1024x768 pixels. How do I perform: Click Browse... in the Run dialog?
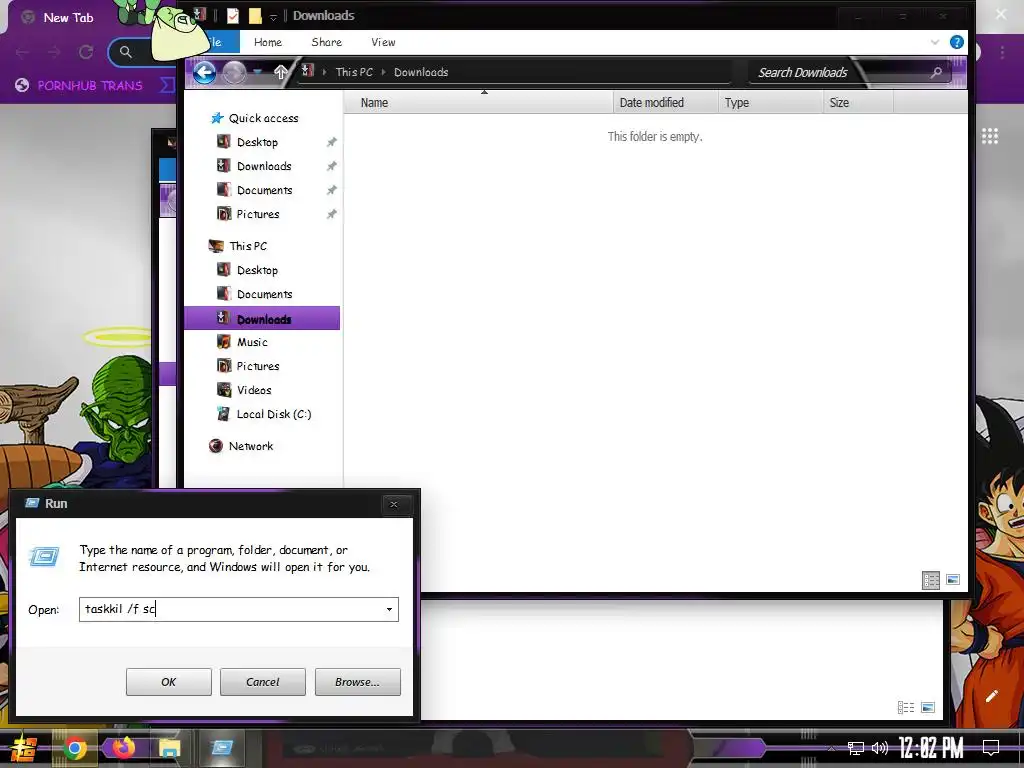(x=357, y=682)
